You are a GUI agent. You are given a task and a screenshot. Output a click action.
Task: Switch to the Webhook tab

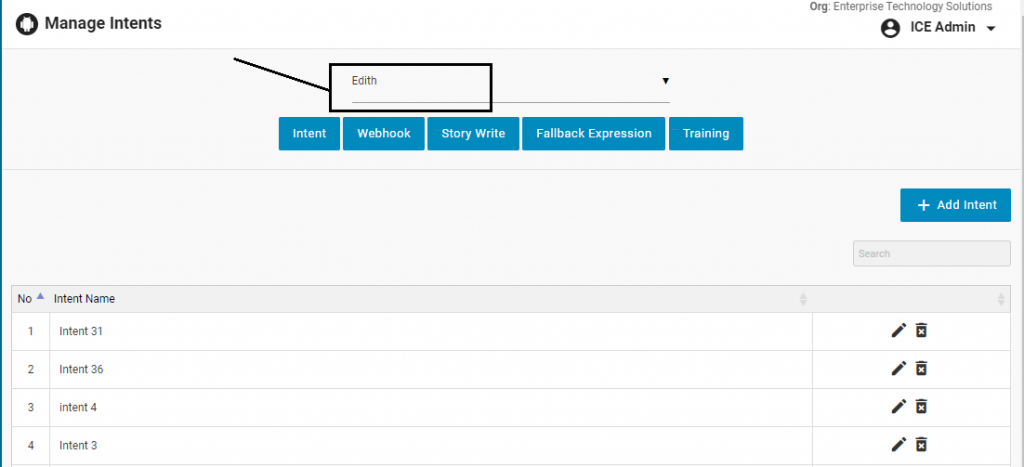tap(384, 134)
